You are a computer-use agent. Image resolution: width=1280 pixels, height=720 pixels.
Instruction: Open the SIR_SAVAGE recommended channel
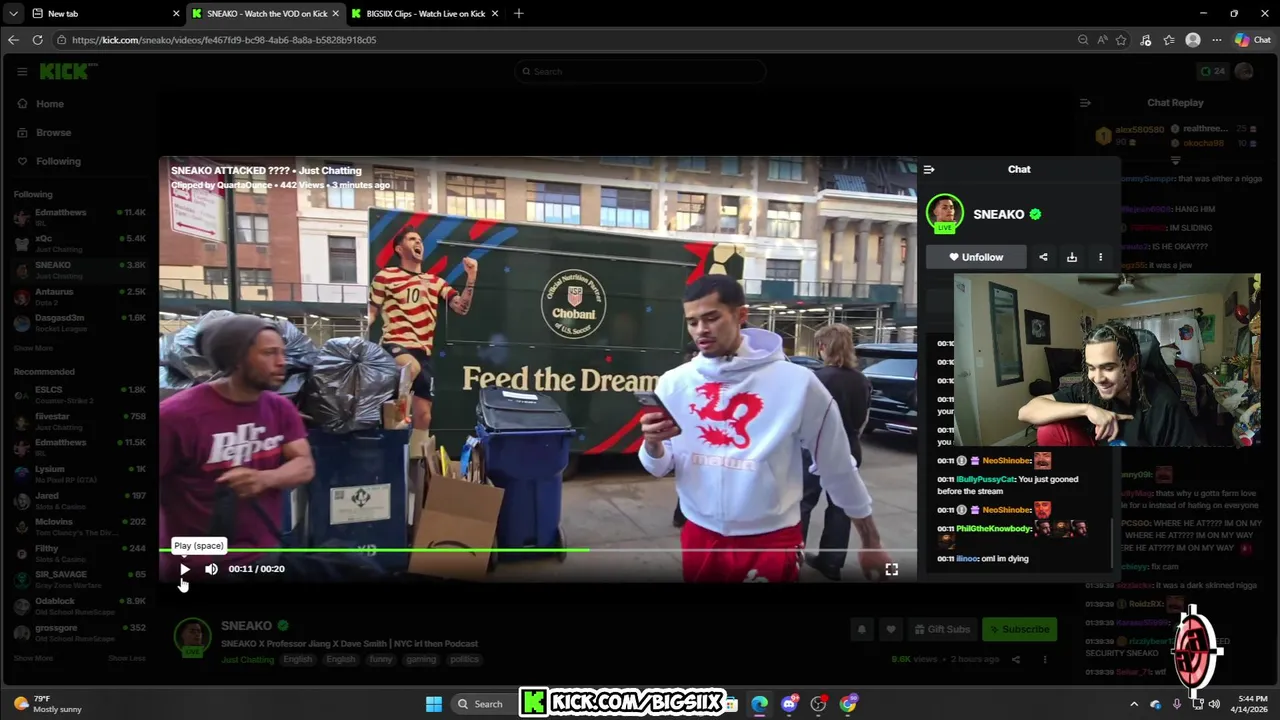(80, 579)
